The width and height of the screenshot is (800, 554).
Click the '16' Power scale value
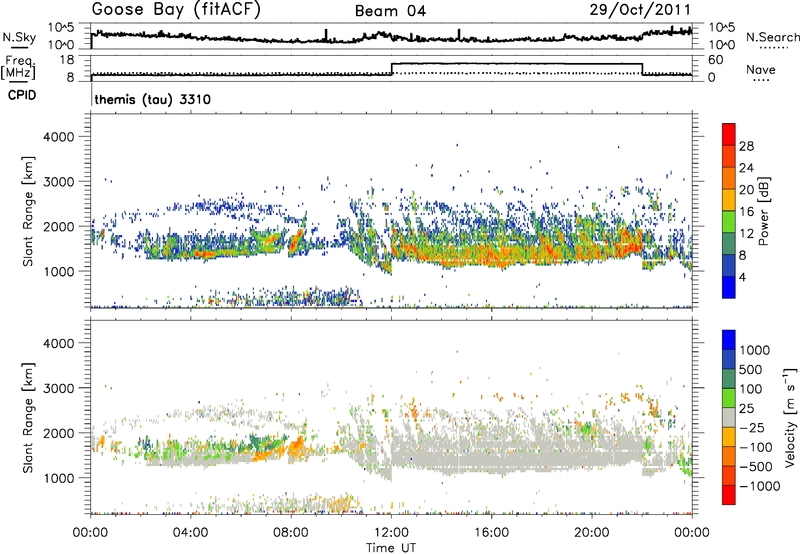(x=746, y=212)
